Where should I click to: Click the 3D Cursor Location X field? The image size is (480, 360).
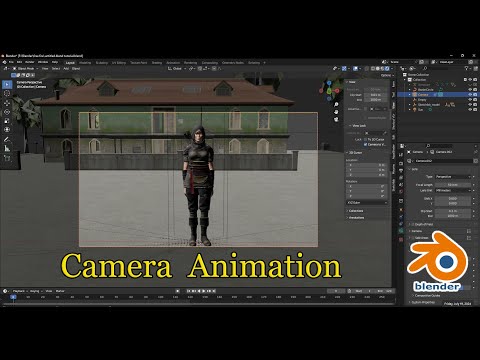[x=367, y=165]
